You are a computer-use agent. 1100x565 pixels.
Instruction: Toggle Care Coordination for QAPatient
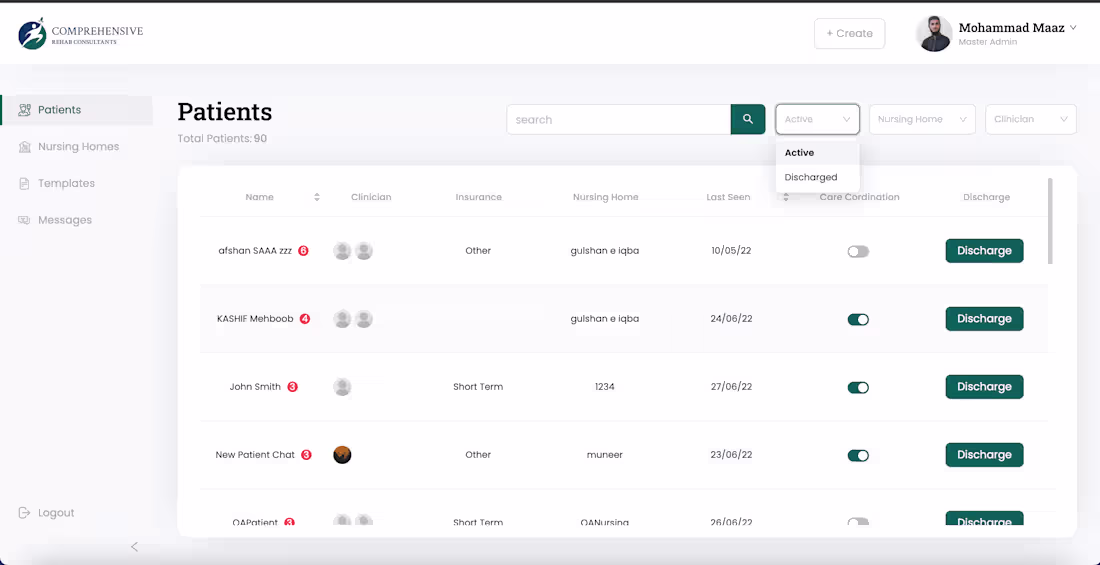858,522
